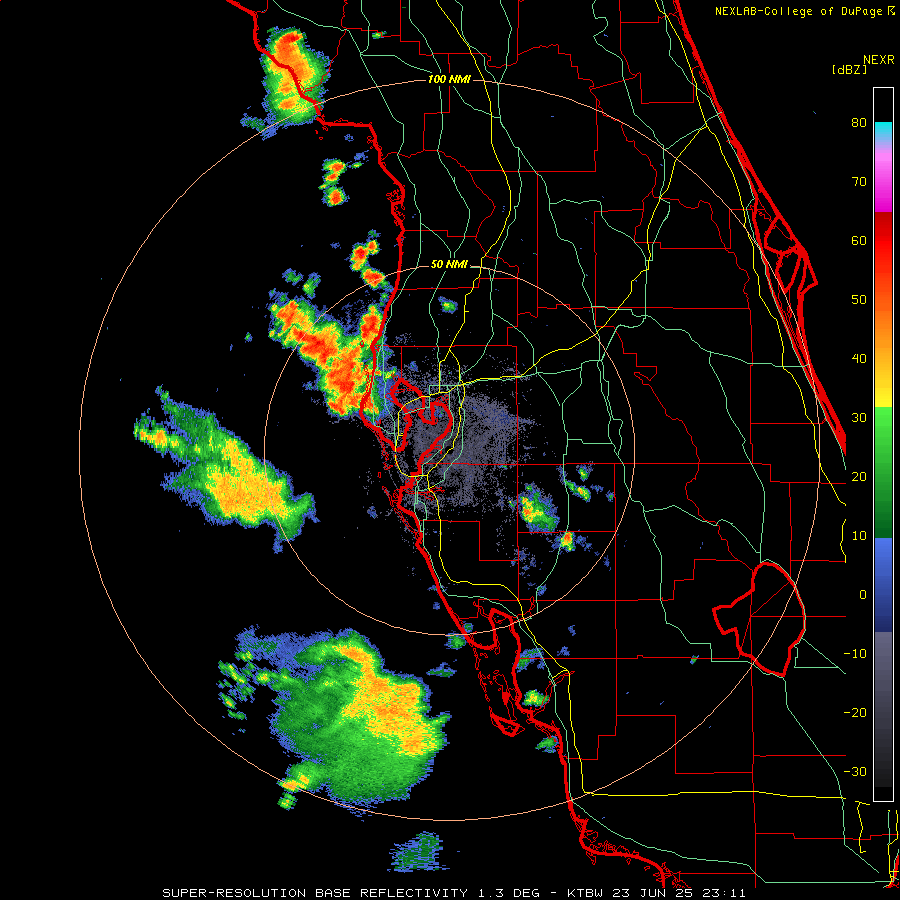Screen dimensions: 900x900
Task: Click the 0 value on dBZ scale
Action: pyautogui.click(x=863, y=595)
